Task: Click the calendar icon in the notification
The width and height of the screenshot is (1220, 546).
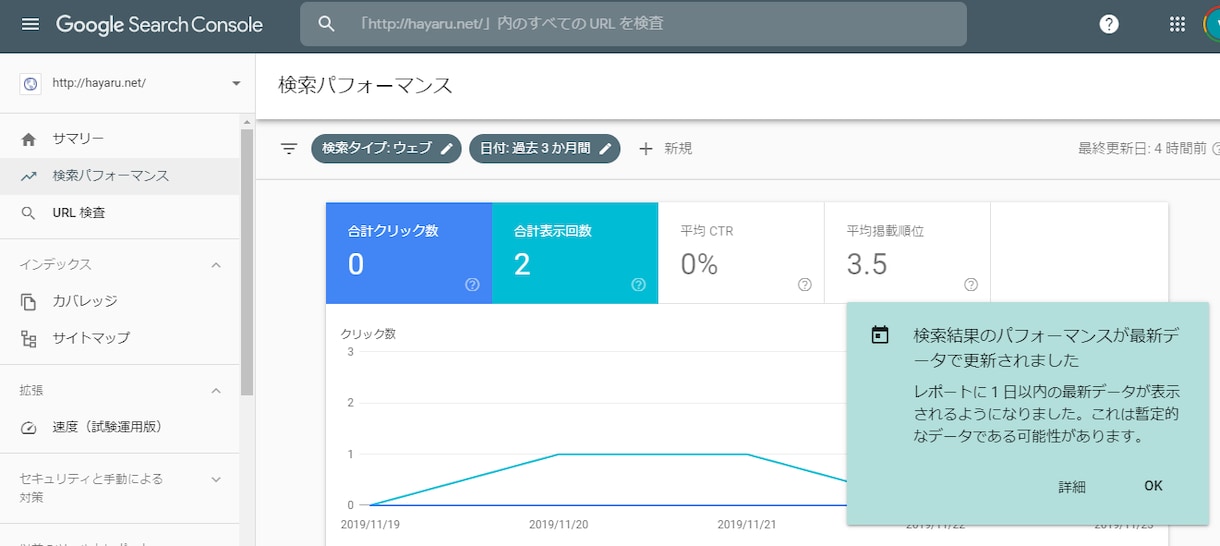Action: 880,335
